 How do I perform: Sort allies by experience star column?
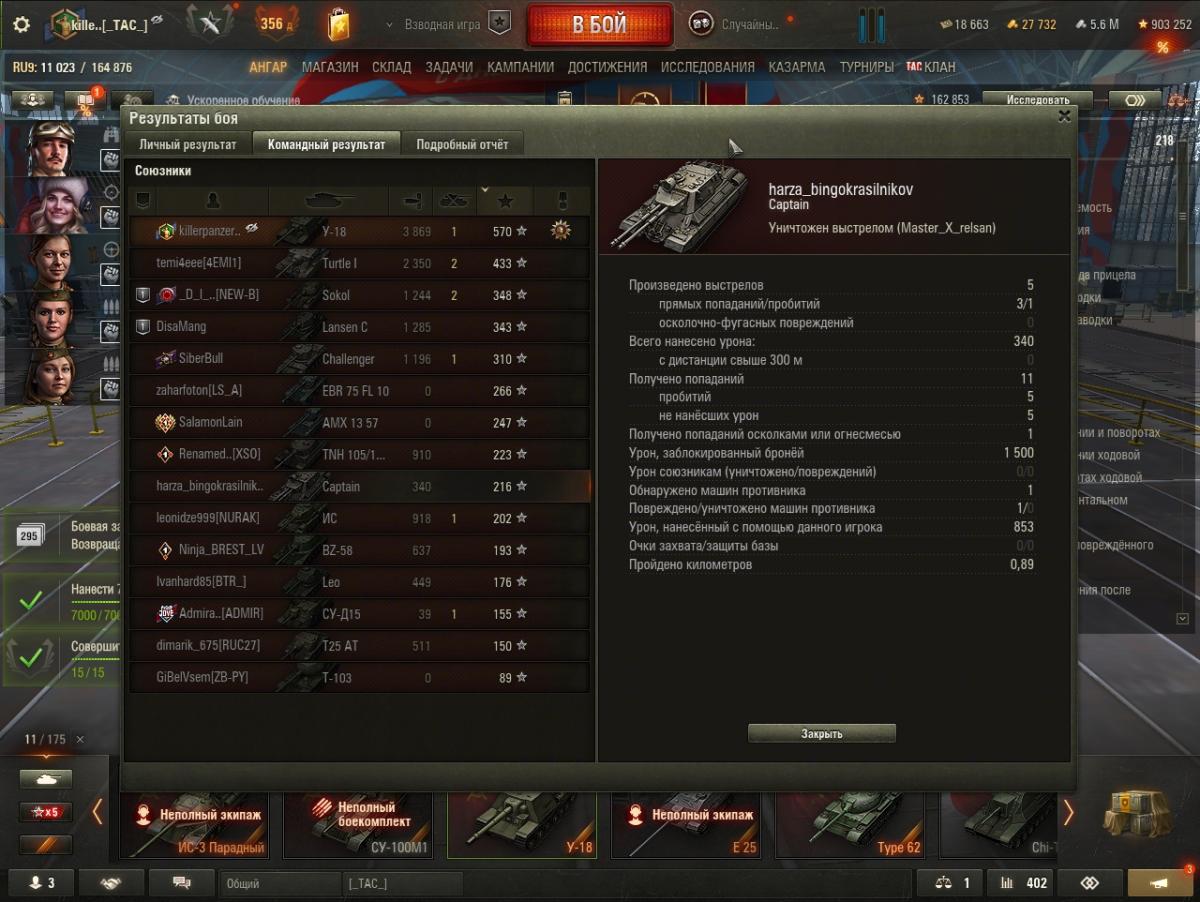tap(505, 201)
